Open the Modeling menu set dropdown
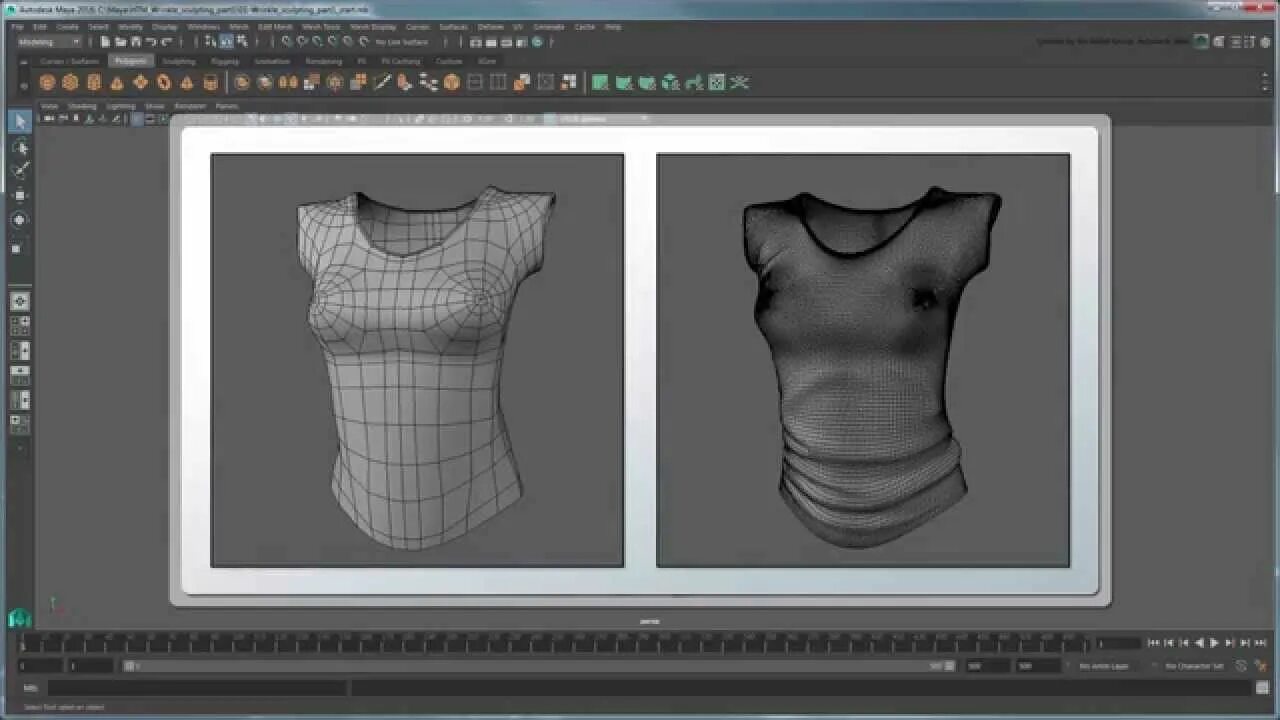Screen dimensions: 1280x720 [x=48, y=42]
